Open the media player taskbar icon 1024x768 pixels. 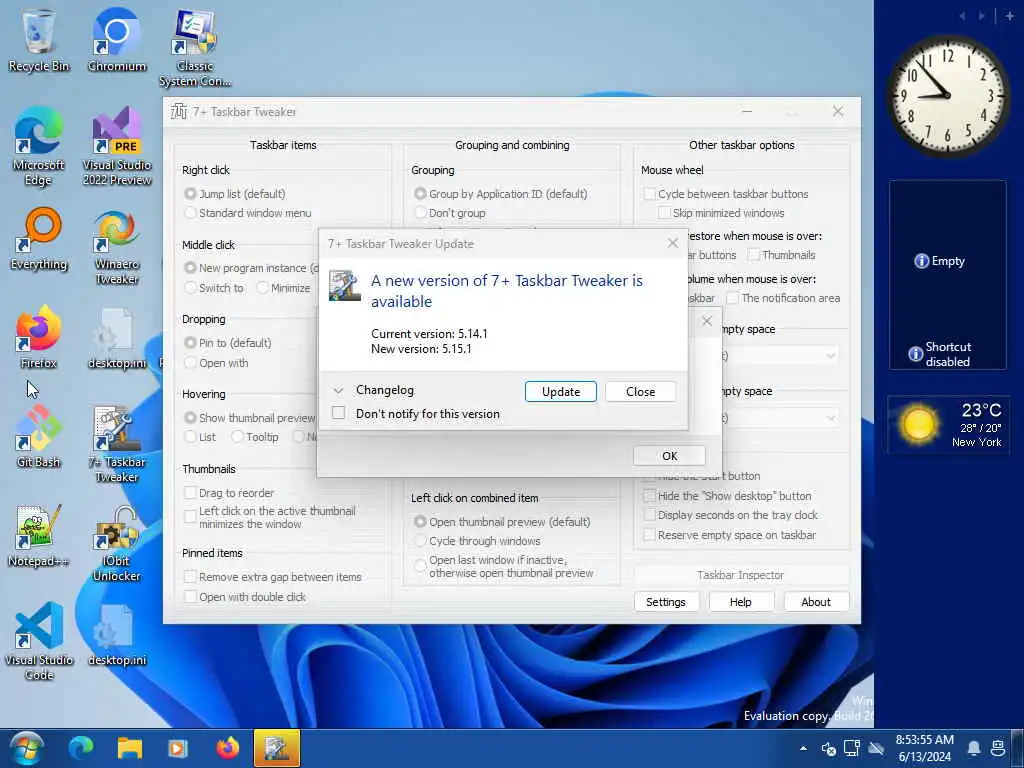tap(178, 748)
